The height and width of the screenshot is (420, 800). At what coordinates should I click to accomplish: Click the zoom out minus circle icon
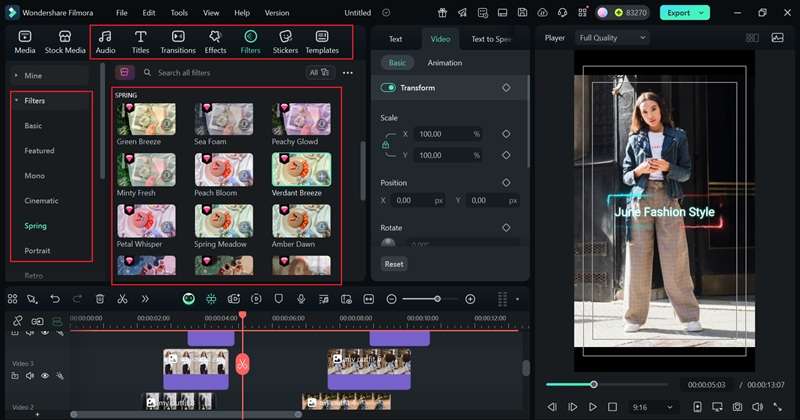point(391,299)
